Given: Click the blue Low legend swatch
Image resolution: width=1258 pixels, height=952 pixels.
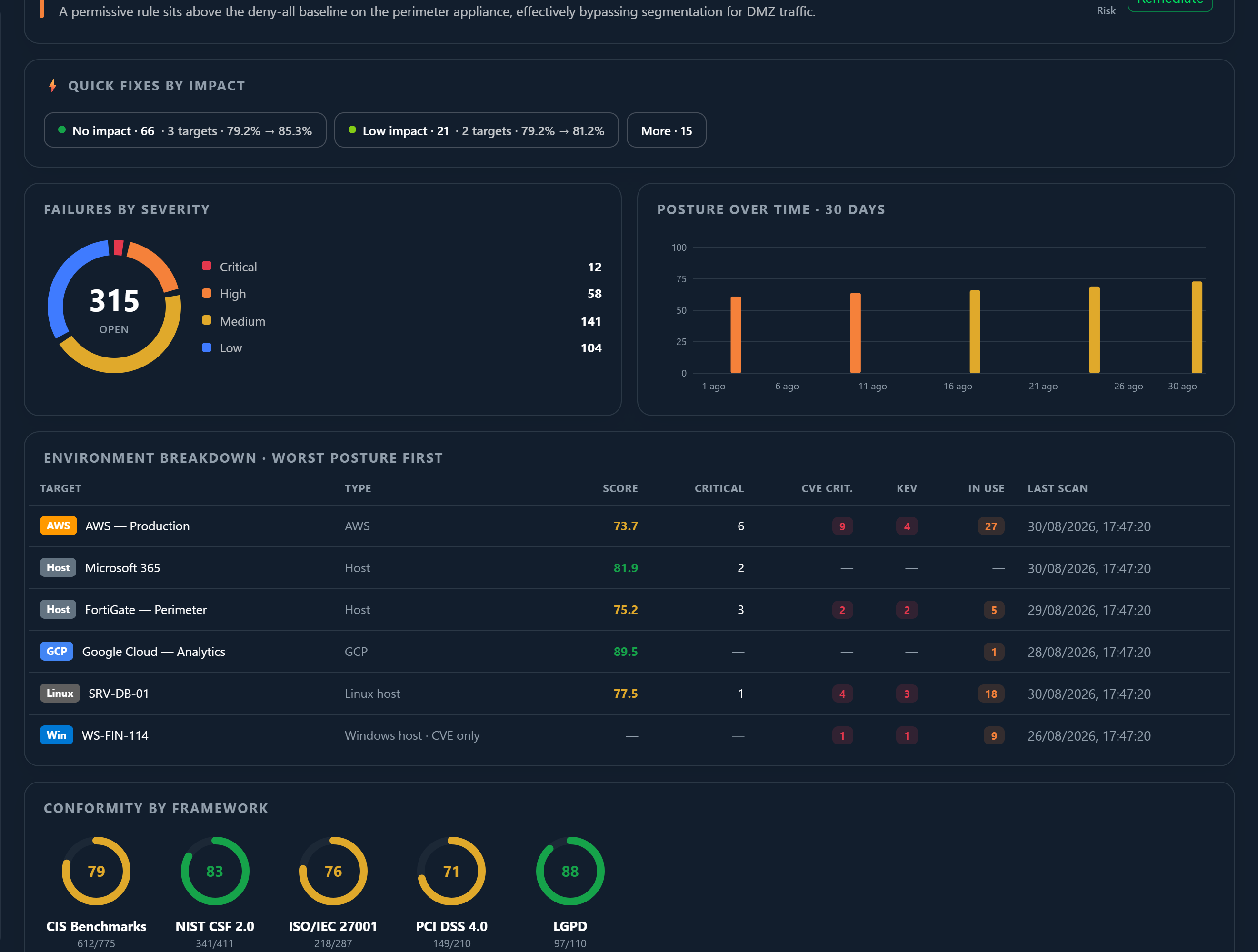Looking at the screenshot, I should click(207, 347).
